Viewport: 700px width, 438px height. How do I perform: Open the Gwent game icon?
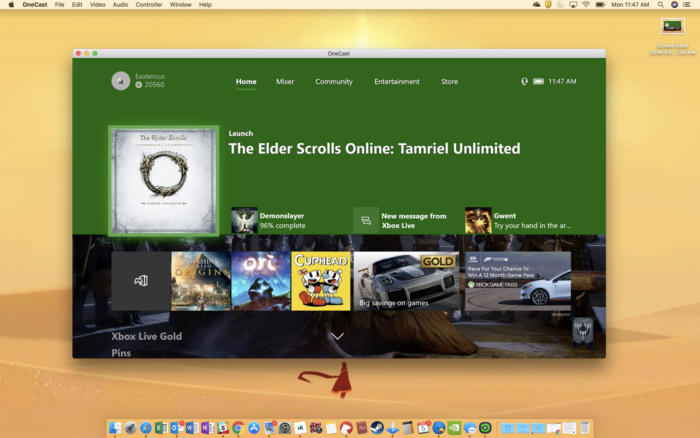tap(478, 220)
